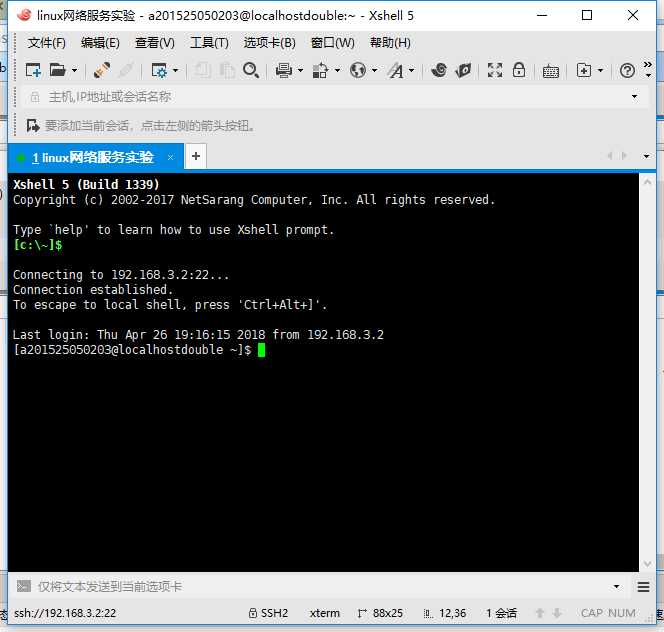Open the 查看(V) menu
Viewport: 664px width, 632px height.
coord(155,43)
